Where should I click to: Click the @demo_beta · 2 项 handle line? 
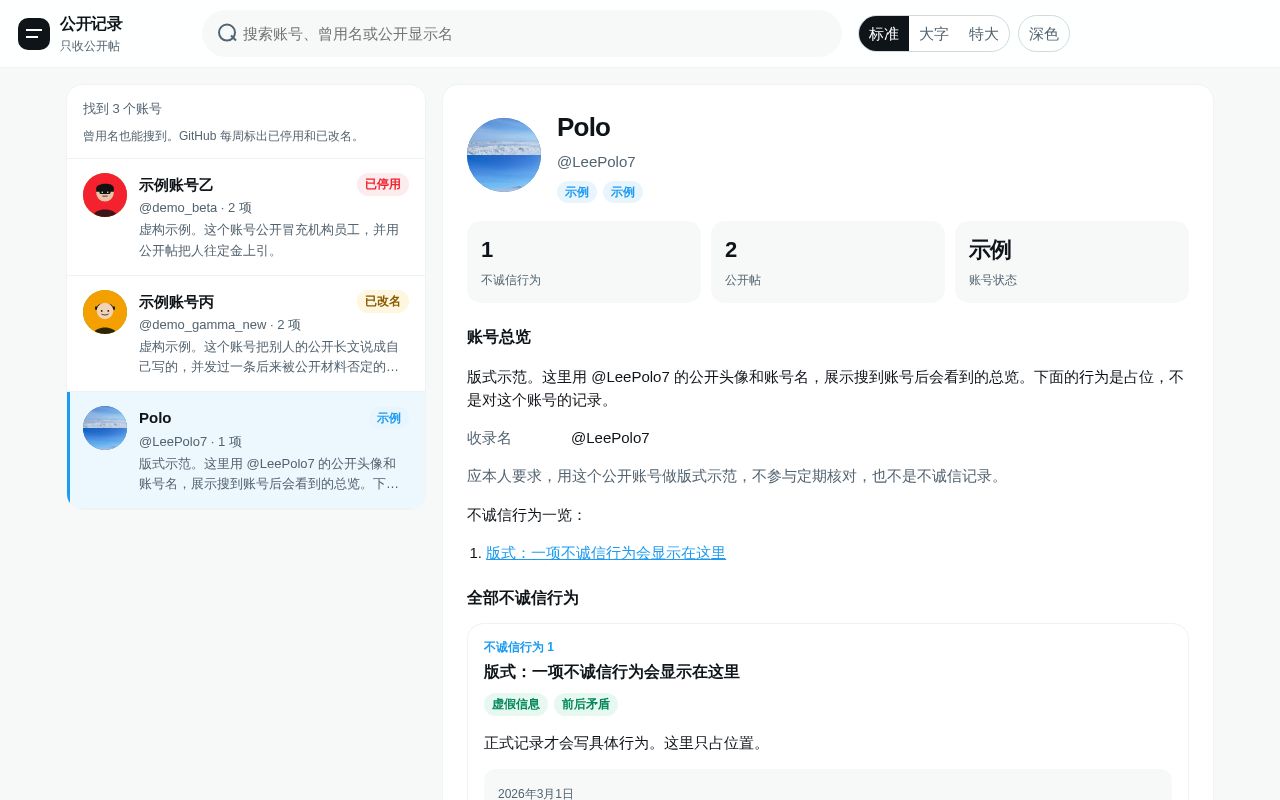pos(195,208)
